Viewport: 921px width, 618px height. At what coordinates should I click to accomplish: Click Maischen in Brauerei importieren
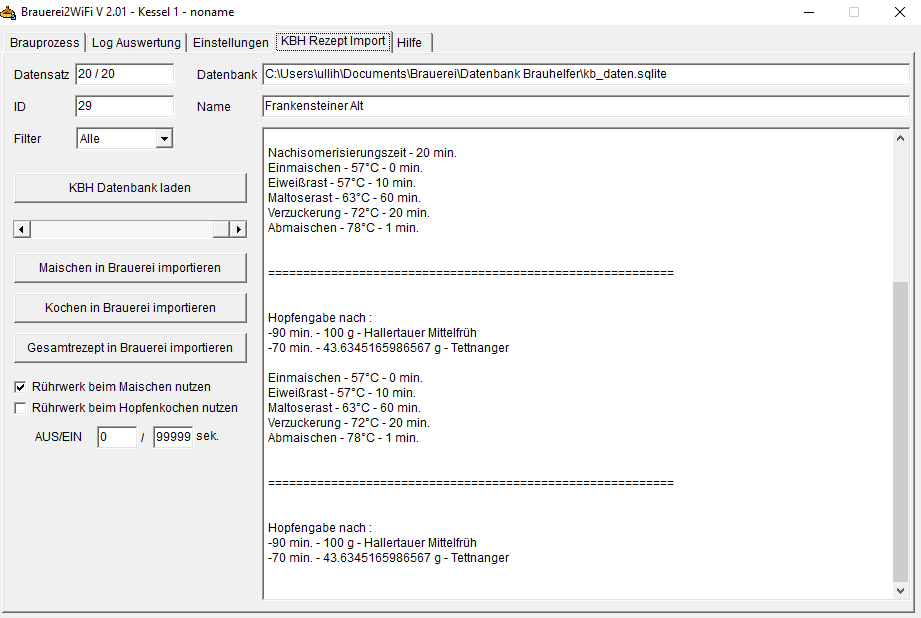click(x=130, y=268)
